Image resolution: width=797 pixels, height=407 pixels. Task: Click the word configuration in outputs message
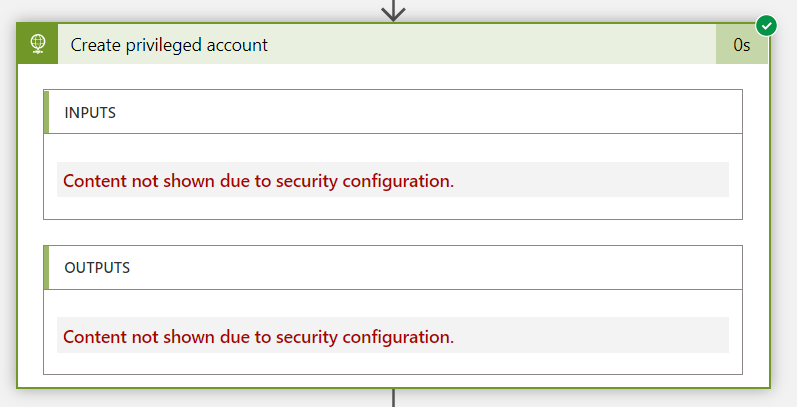point(398,337)
